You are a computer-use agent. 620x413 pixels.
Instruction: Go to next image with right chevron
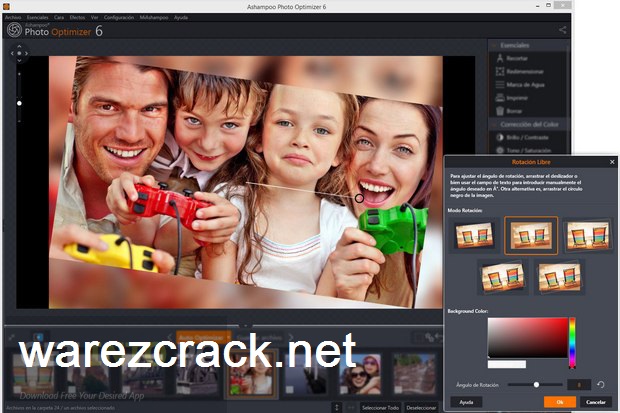tap(291, 337)
